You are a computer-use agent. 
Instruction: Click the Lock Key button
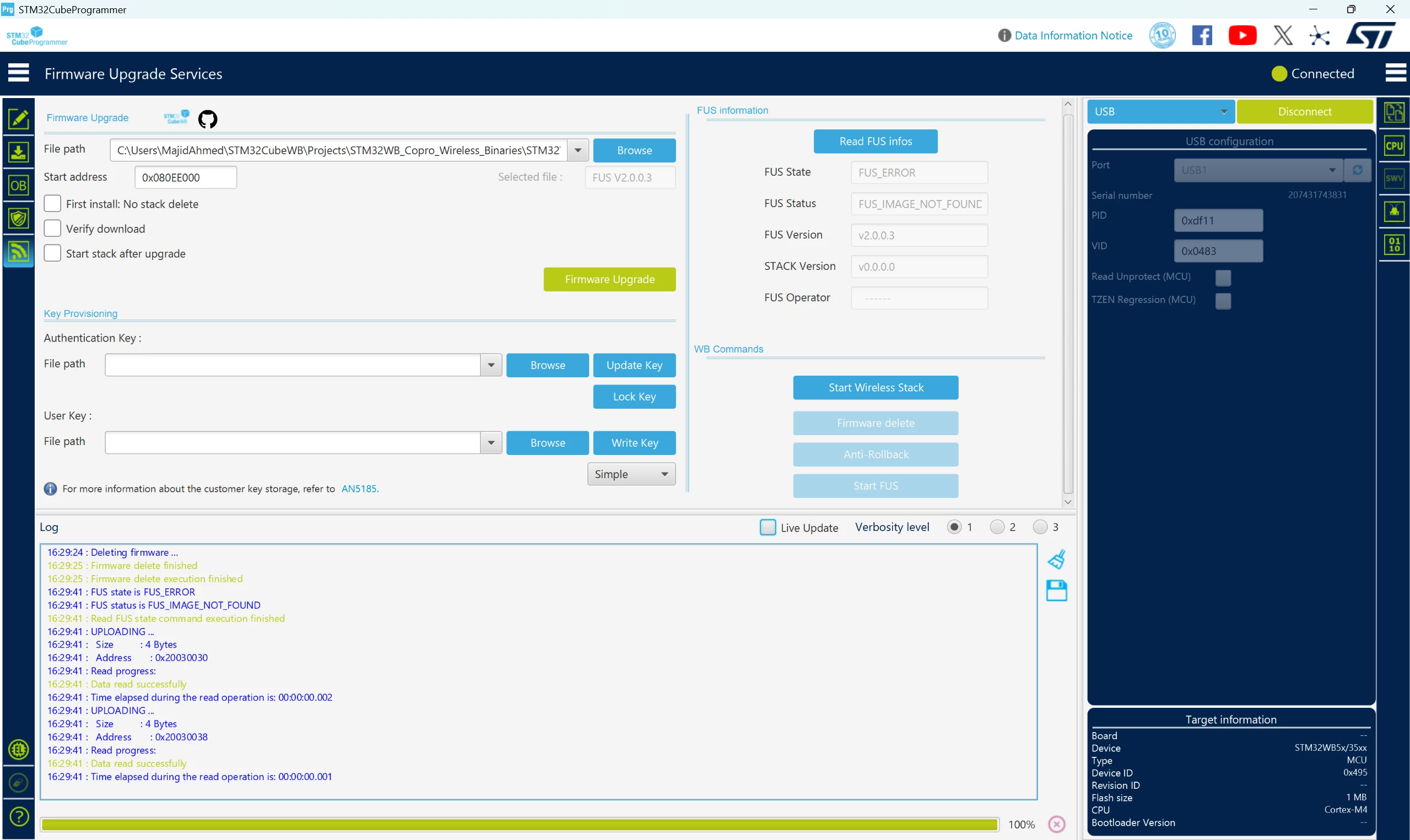tap(635, 396)
